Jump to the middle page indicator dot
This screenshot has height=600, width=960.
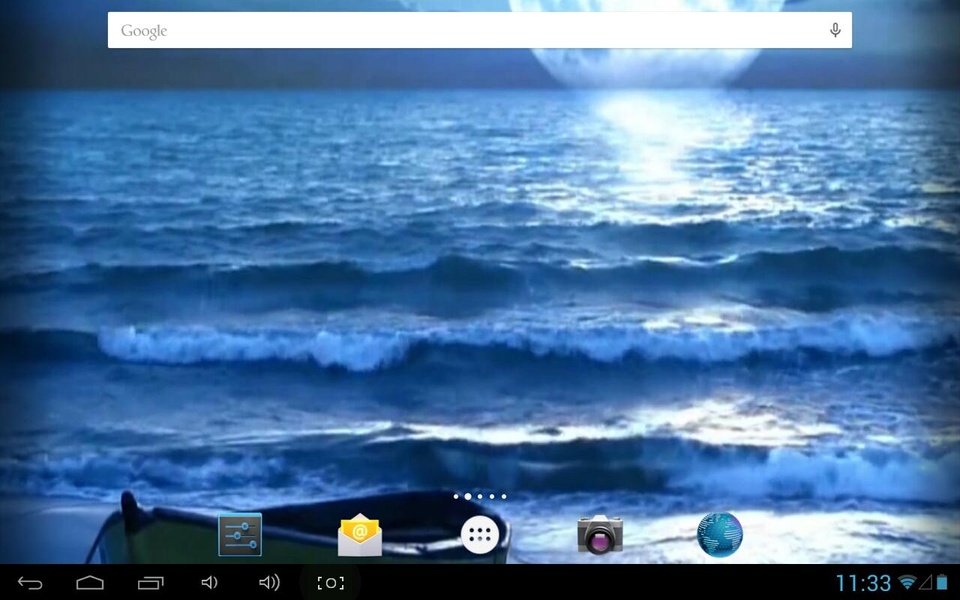coord(480,497)
